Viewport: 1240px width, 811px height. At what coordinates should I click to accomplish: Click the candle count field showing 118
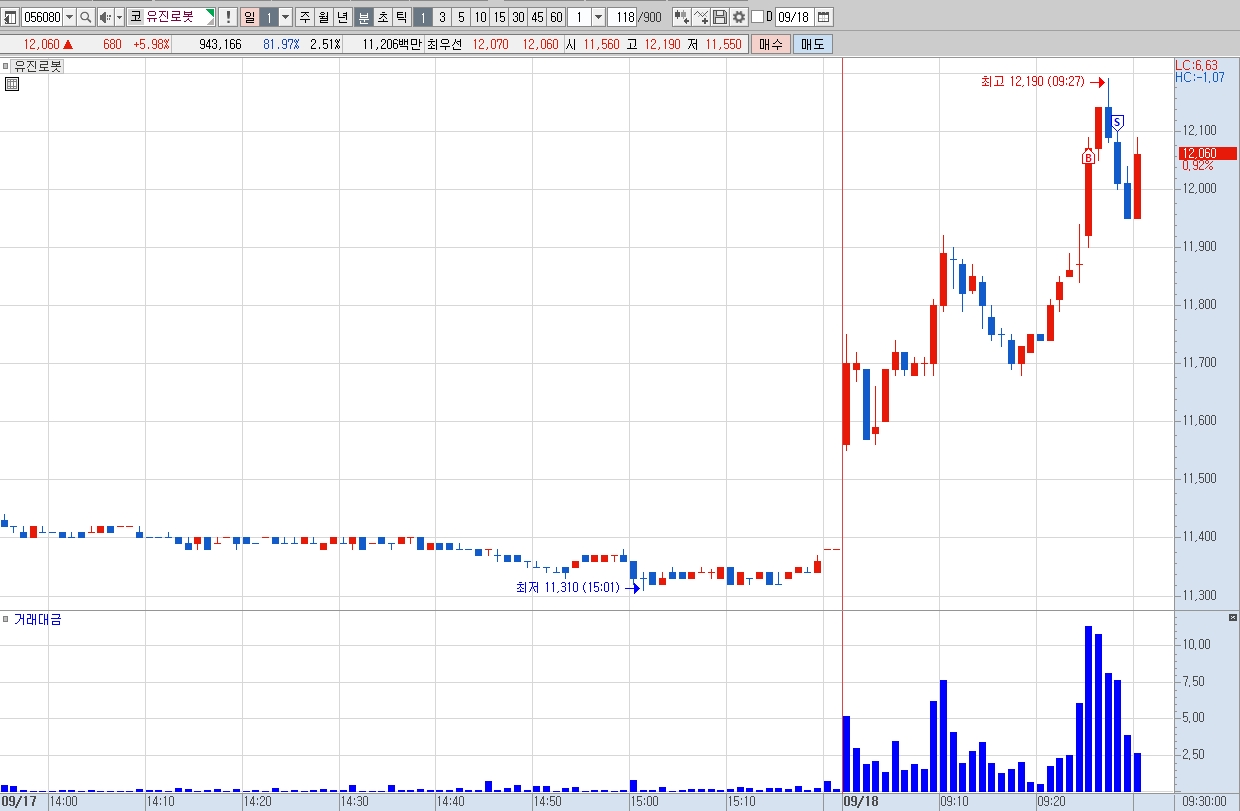pyautogui.click(x=621, y=17)
